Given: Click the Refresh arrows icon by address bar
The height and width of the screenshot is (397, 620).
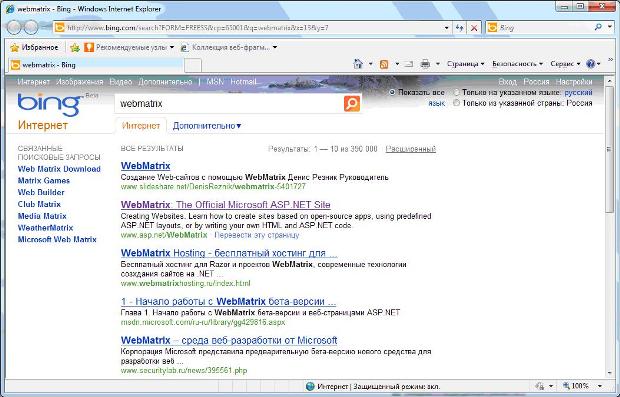Looking at the screenshot, I should pos(459,28).
